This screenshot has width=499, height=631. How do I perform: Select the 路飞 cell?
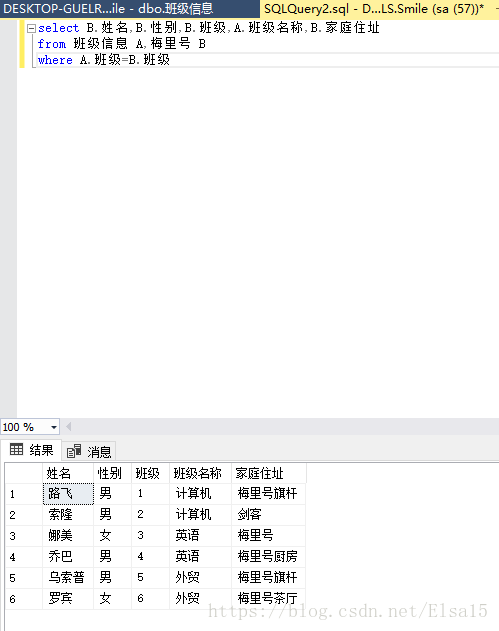tap(68, 494)
